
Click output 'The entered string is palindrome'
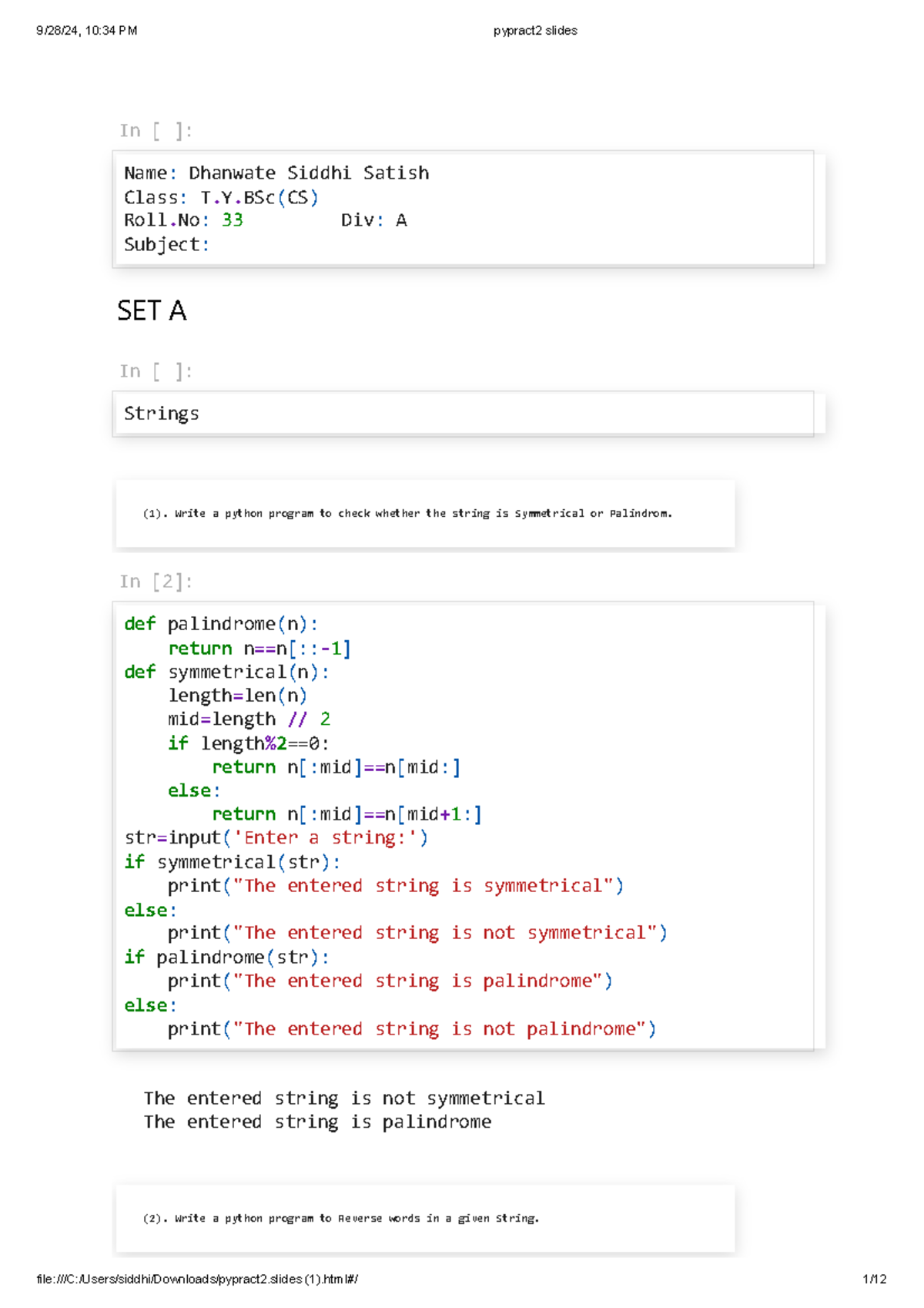click(317, 1122)
